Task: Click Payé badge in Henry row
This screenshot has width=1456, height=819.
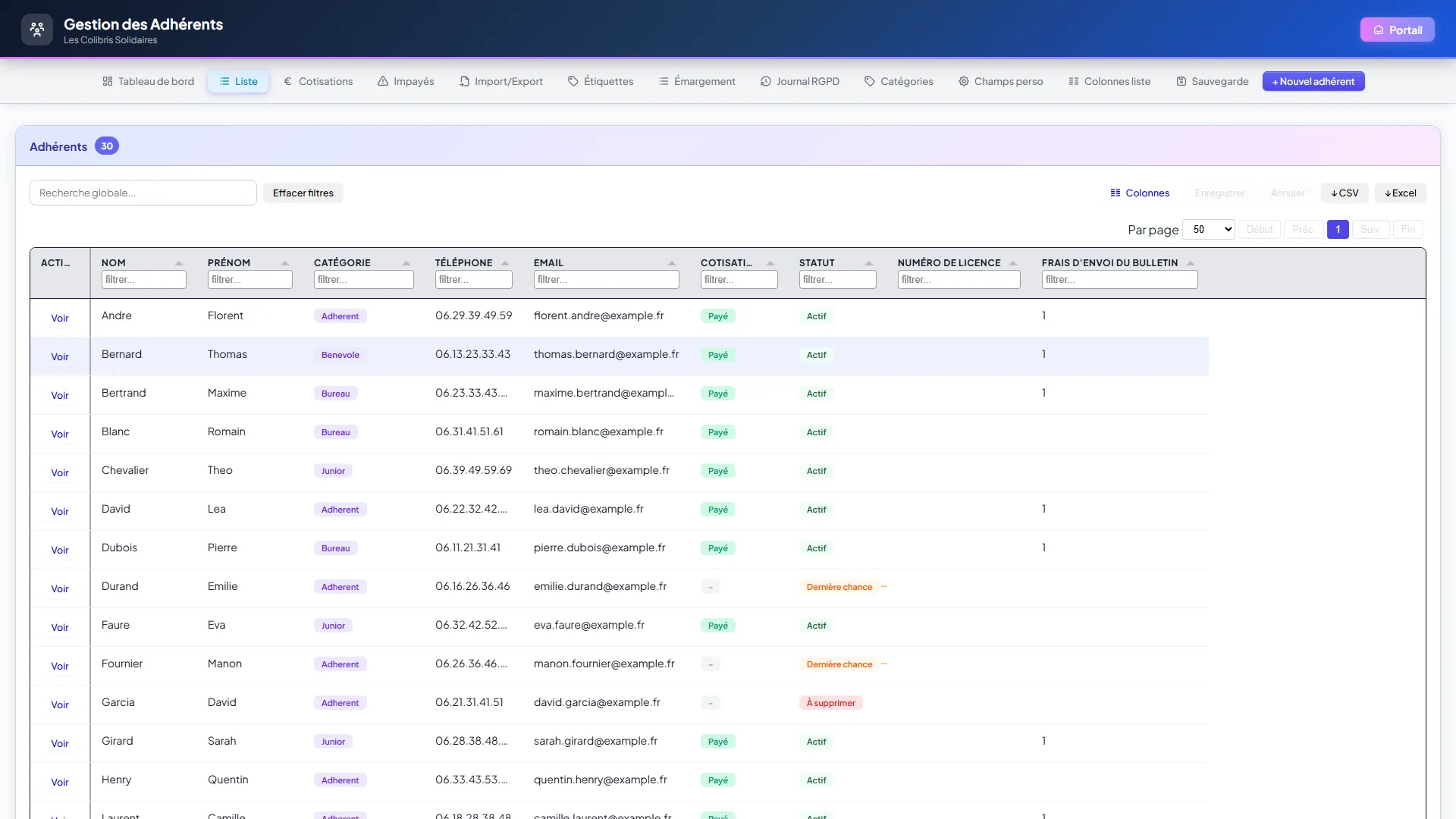Action: pyautogui.click(x=718, y=780)
